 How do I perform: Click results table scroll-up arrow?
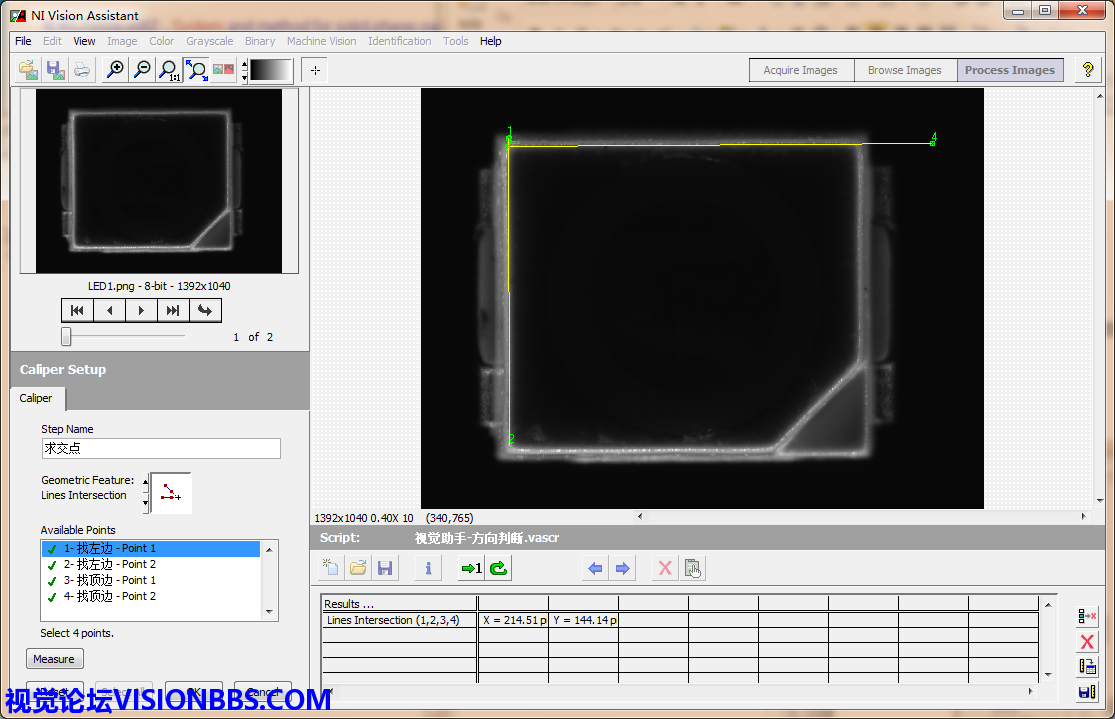coord(1048,605)
